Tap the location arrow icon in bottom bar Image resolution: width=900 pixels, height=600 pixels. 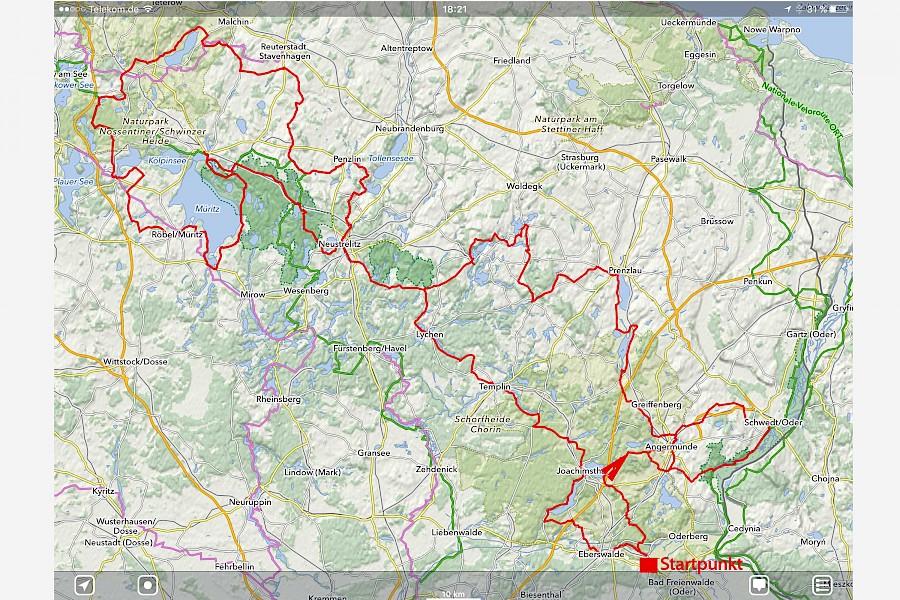coord(84,585)
